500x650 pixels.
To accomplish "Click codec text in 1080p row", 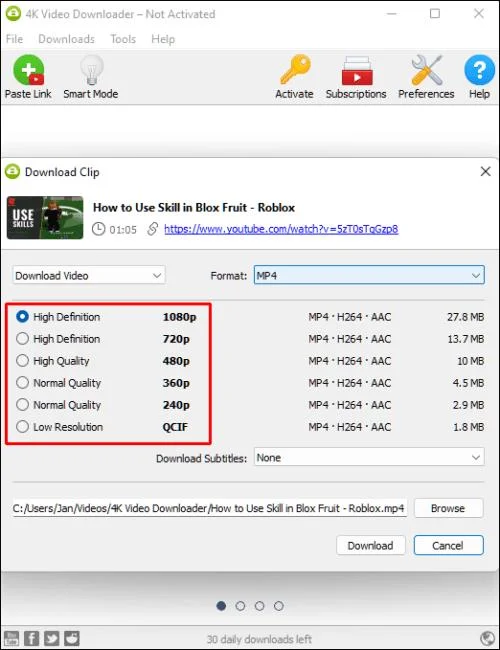I will pos(350,317).
